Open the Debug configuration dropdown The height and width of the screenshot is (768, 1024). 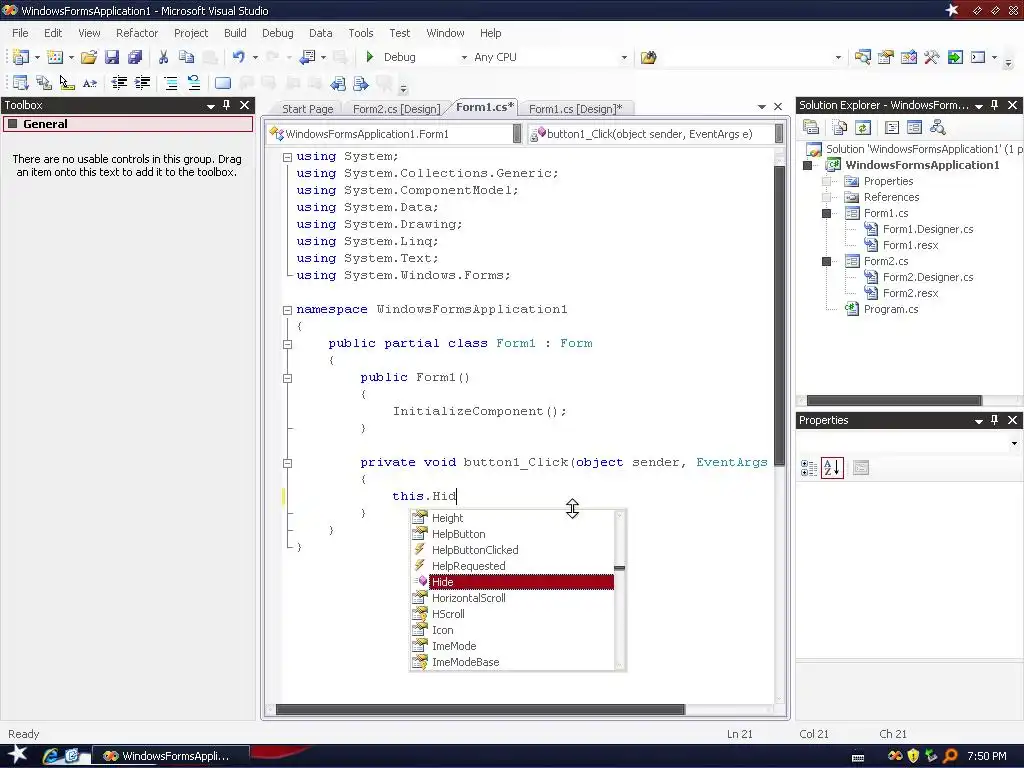464,57
